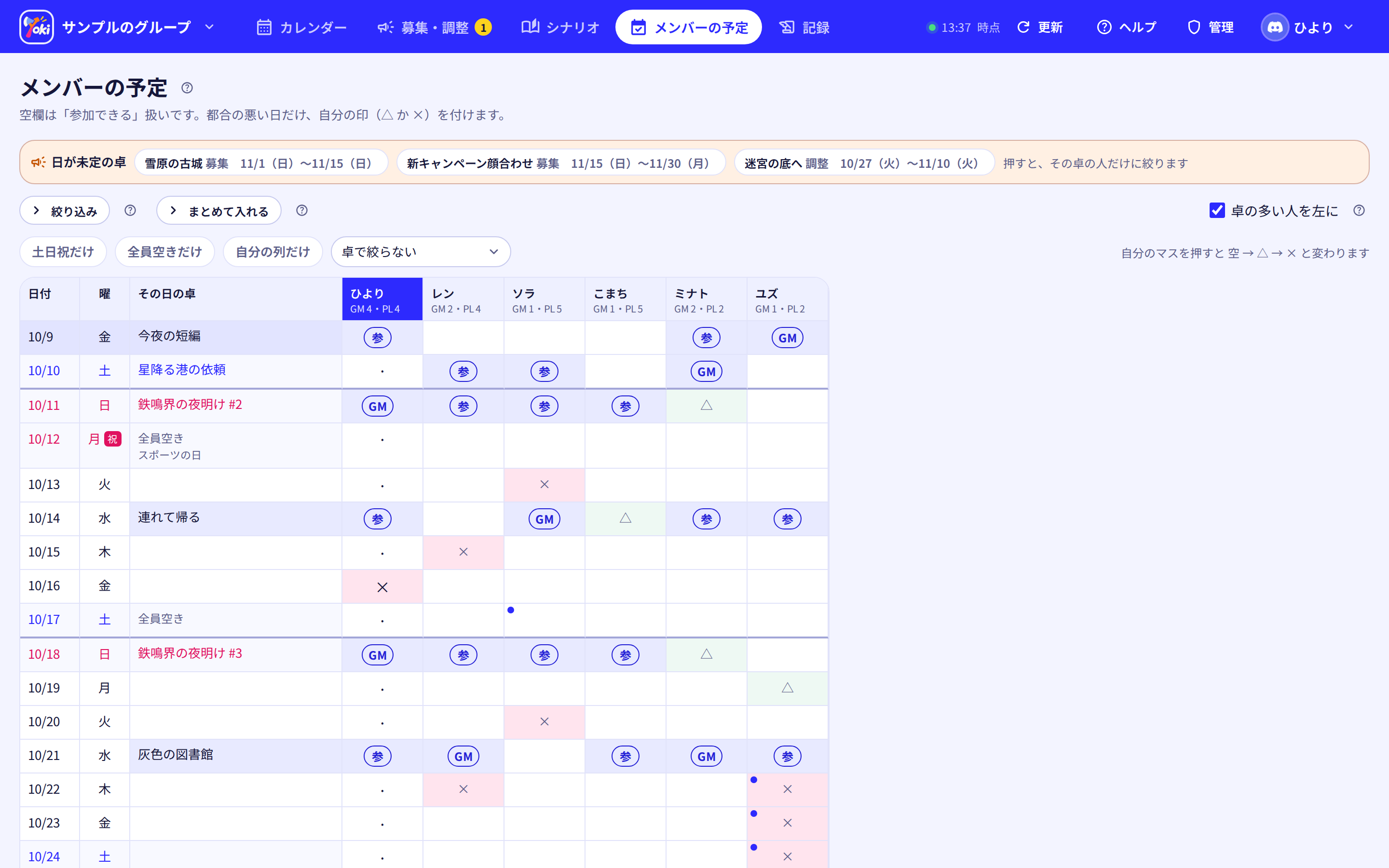Click ひより's GM badge on 10/11
1389x868 pixels.
[378, 406]
